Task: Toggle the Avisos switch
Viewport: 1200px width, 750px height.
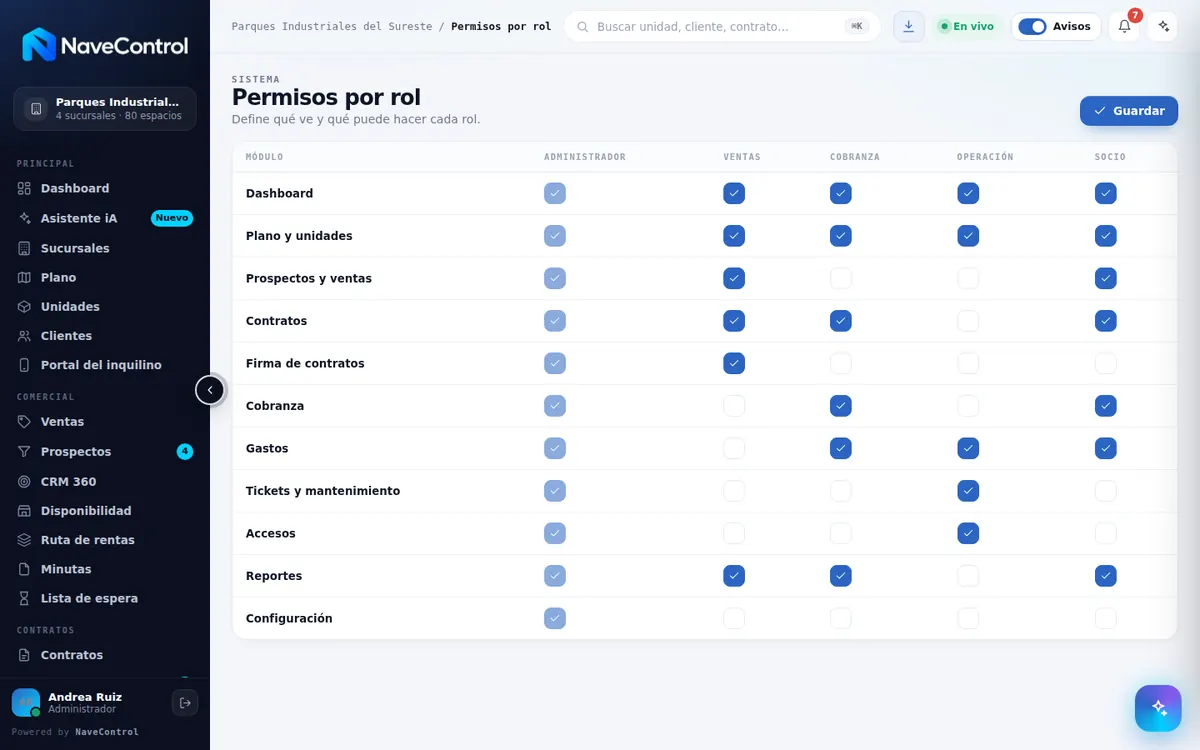Action: pos(1032,27)
